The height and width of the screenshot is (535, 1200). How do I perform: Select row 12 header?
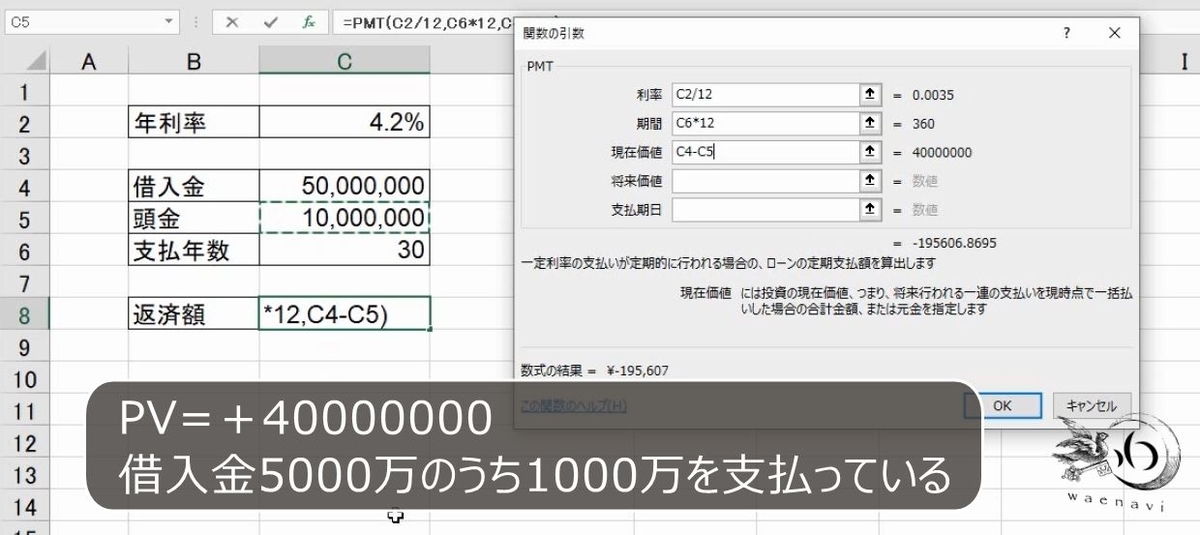[x=25, y=443]
